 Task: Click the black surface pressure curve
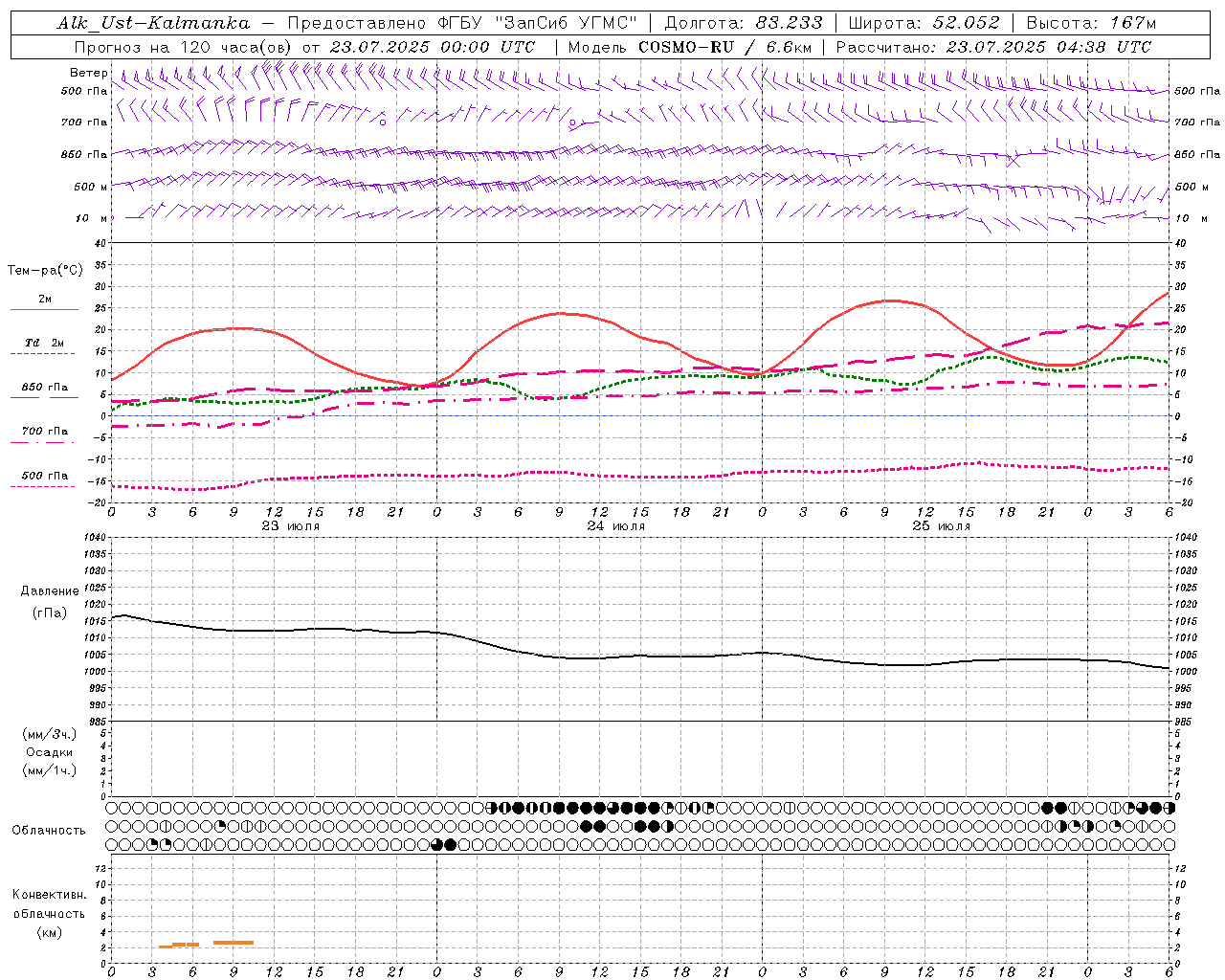coord(641,657)
